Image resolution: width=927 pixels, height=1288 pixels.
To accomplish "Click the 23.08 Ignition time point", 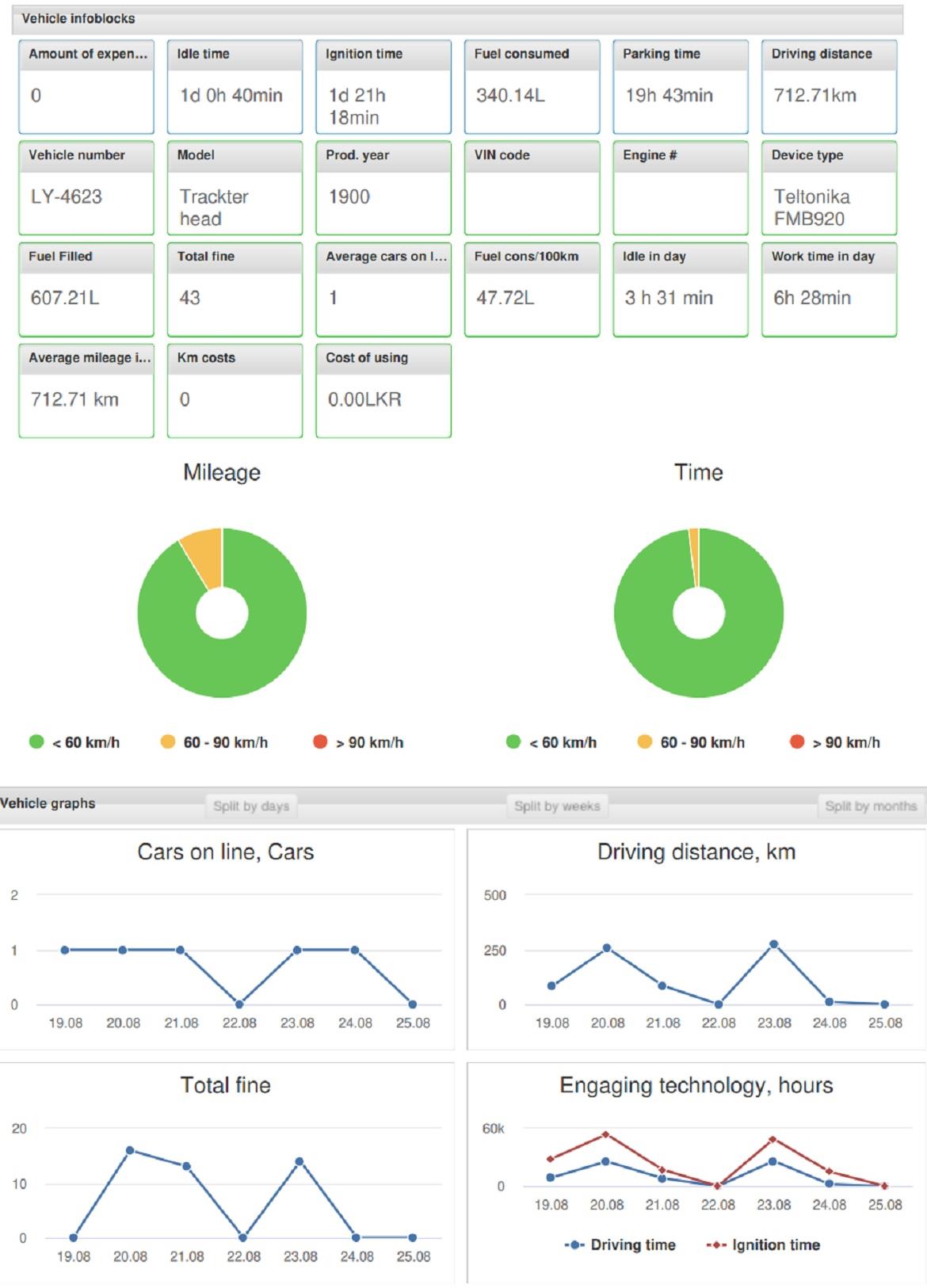I will (773, 1139).
